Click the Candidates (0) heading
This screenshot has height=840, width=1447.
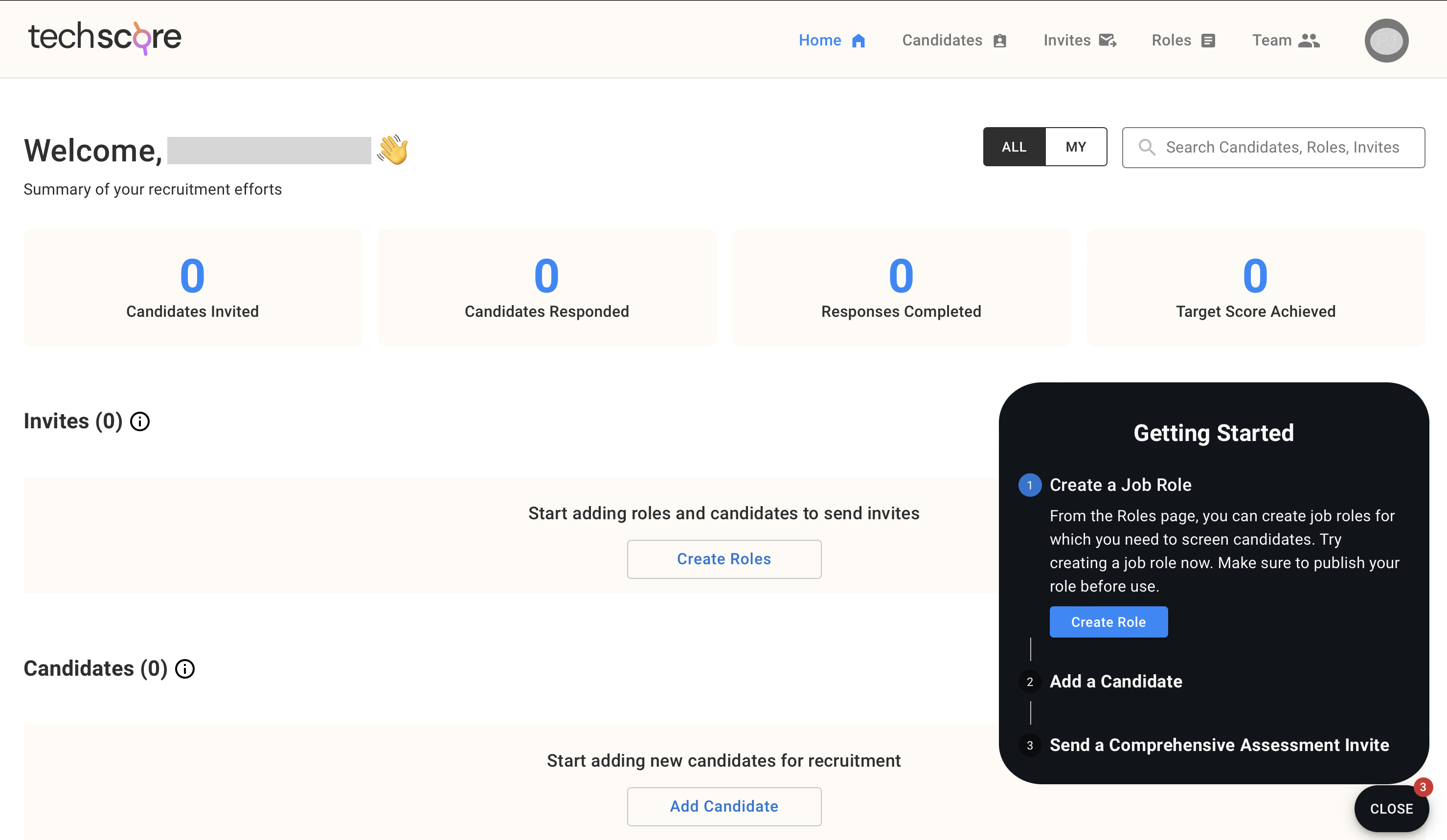(x=95, y=669)
